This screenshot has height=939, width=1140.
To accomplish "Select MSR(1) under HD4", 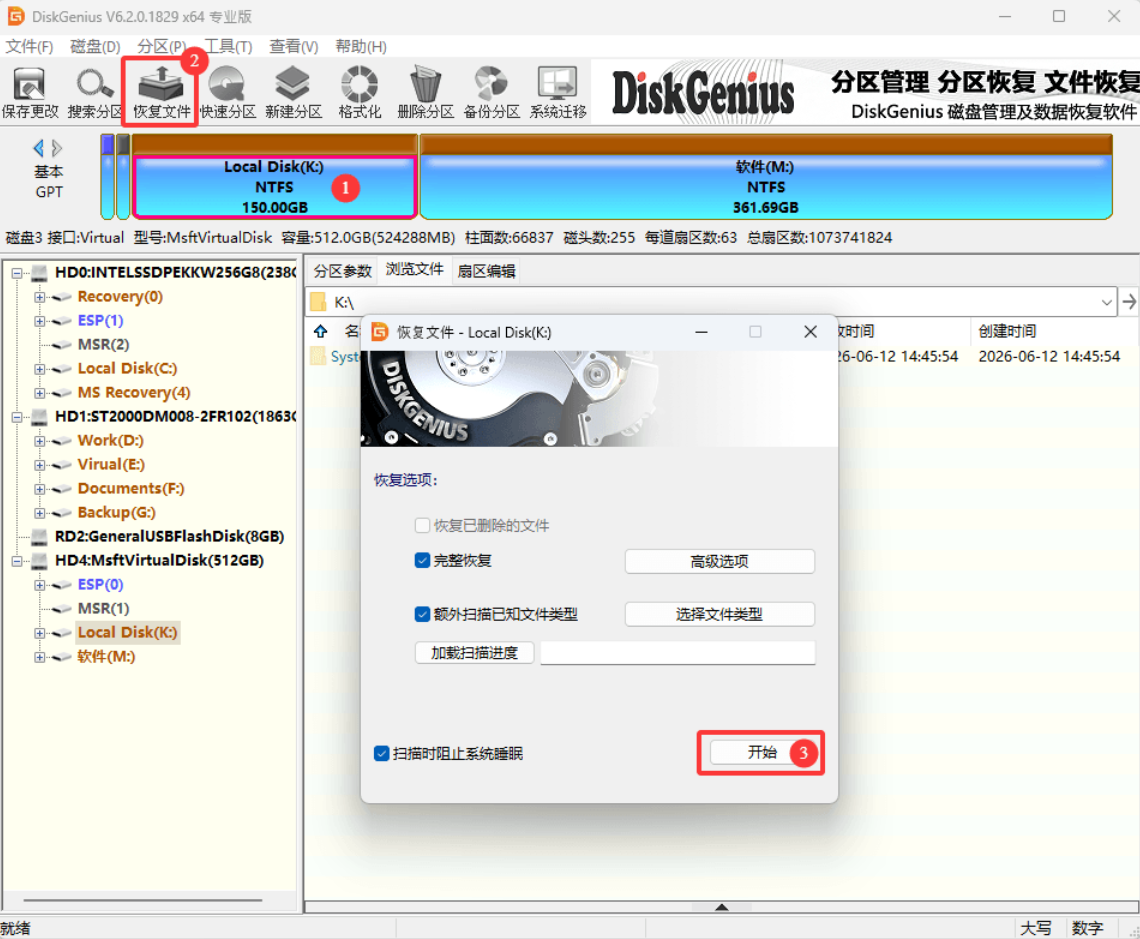I will (x=103, y=608).
